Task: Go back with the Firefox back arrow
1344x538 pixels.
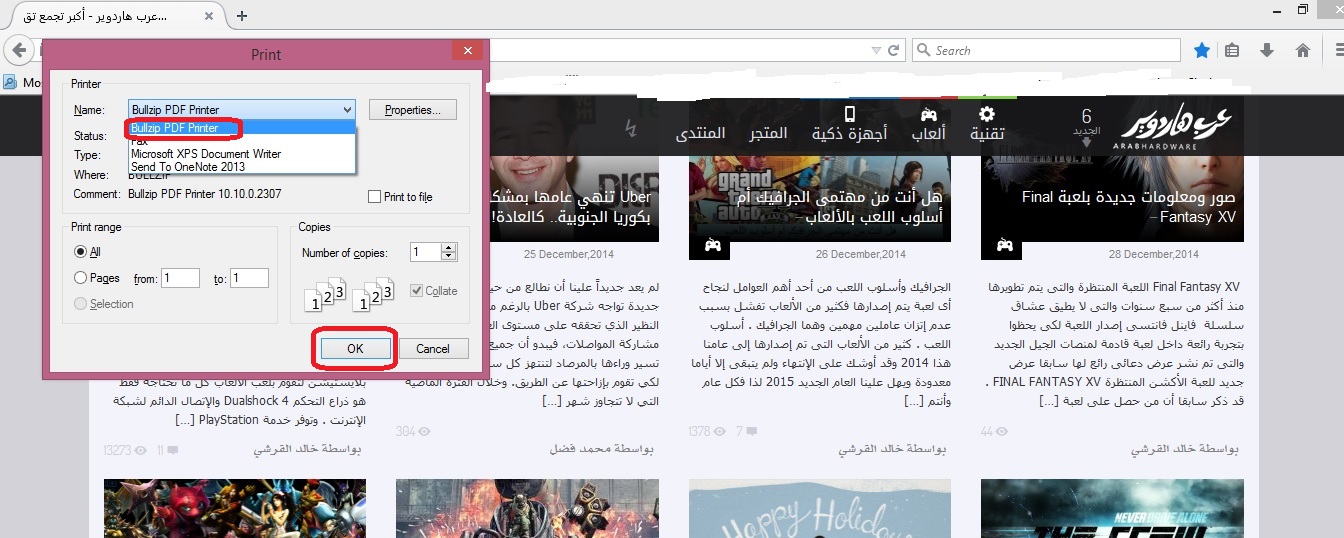Action: point(21,50)
